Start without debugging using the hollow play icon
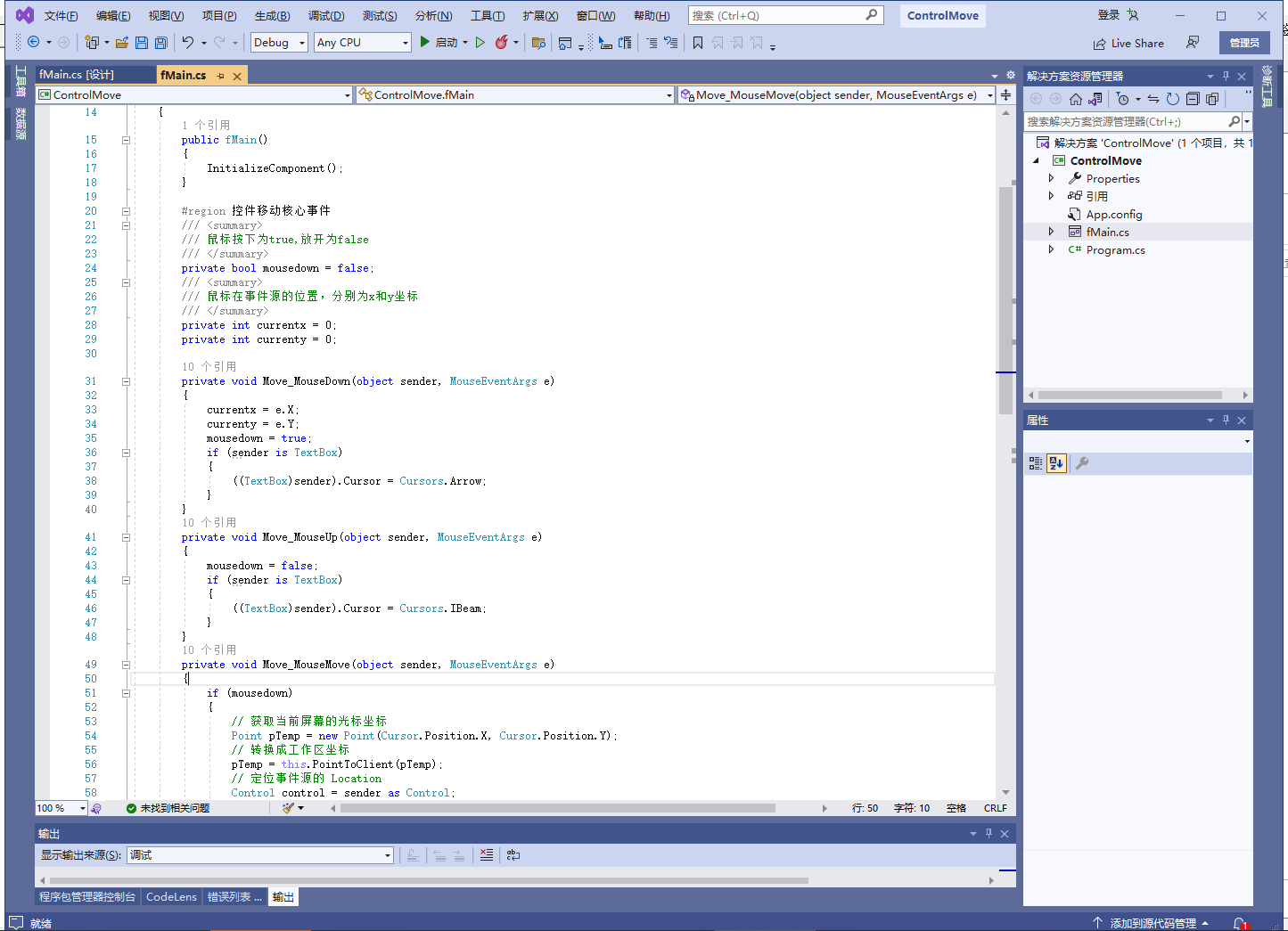 pyautogui.click(x=480, y=42)
